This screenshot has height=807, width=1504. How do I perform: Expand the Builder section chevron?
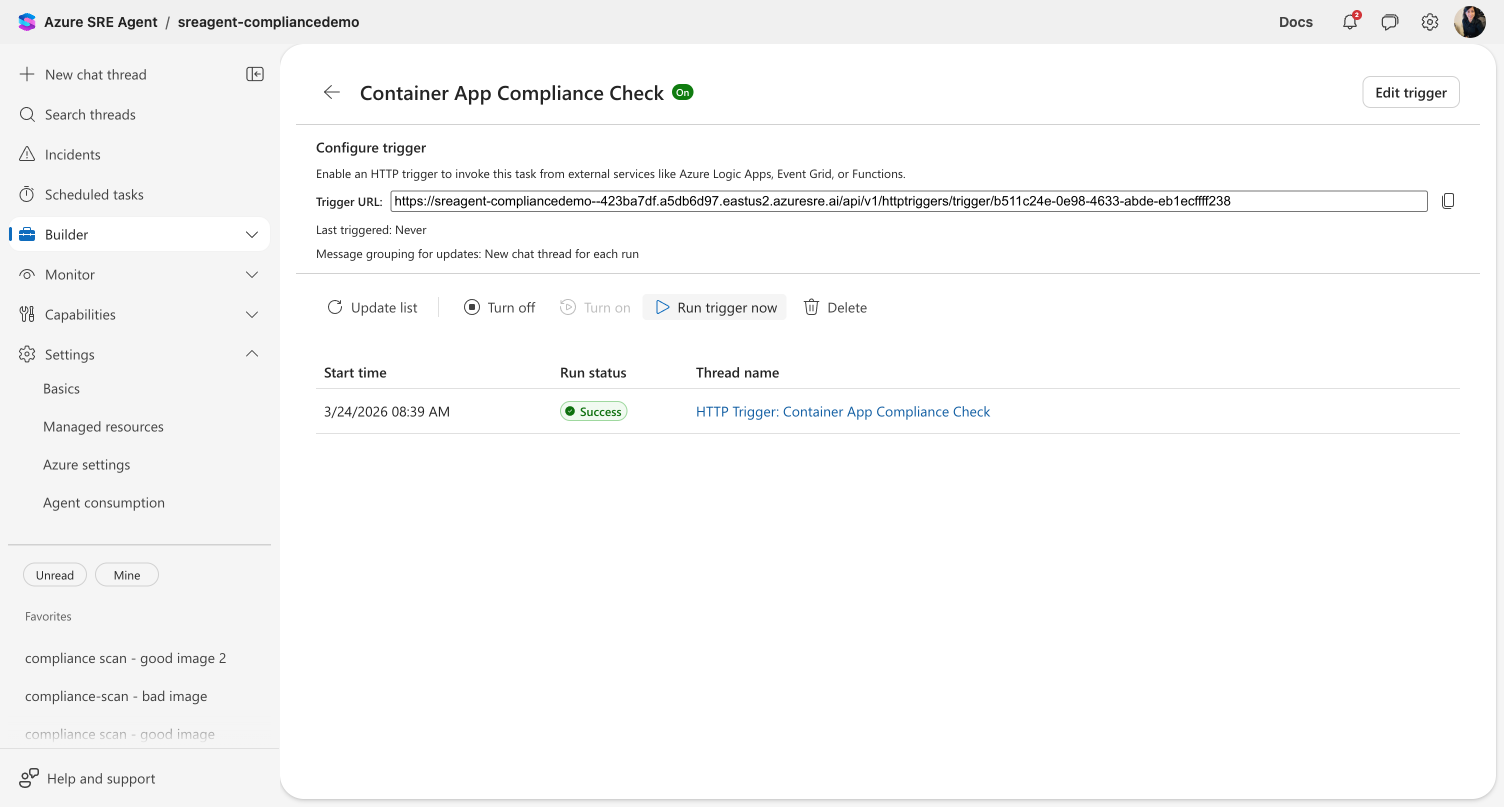click(x=252, y=234)
